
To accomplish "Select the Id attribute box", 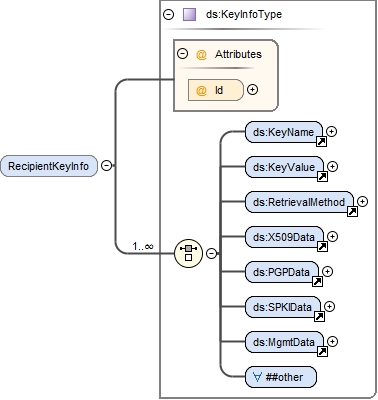I will coord(216,90).
